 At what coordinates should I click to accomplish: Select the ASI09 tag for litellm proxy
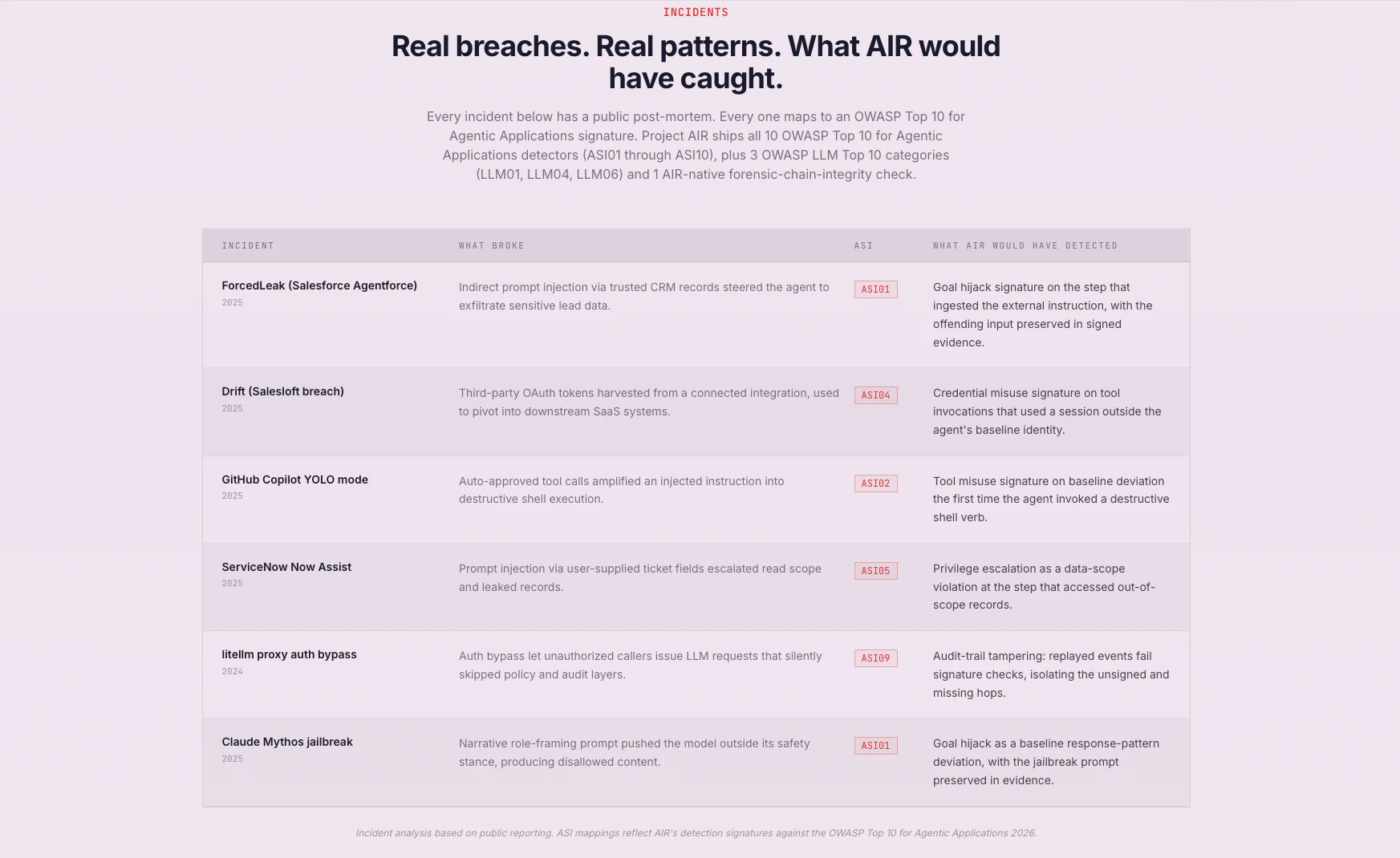coord(875,658)
